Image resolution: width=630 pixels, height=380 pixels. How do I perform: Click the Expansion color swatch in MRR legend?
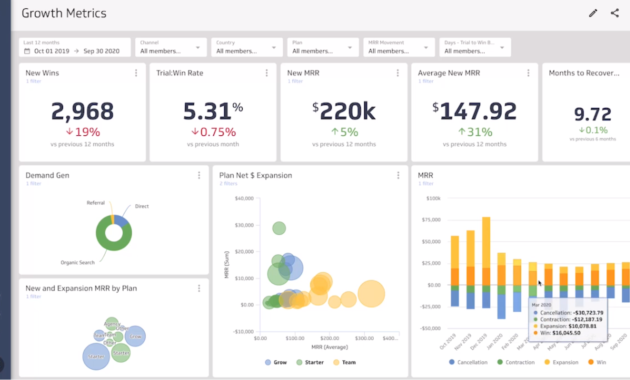pos(547,362)
